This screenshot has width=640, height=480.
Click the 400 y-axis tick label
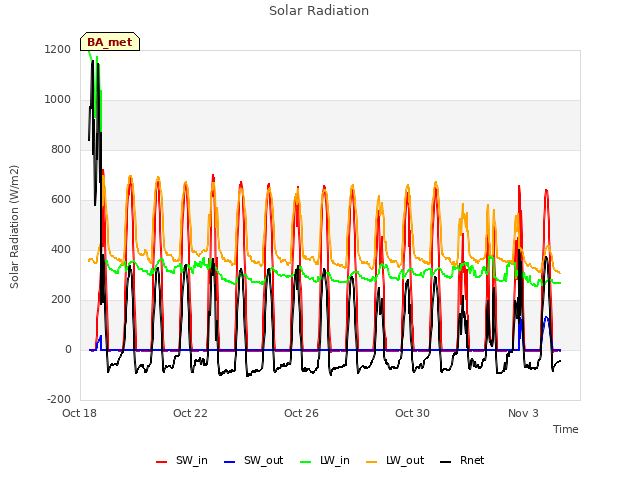tap(61, 249)
